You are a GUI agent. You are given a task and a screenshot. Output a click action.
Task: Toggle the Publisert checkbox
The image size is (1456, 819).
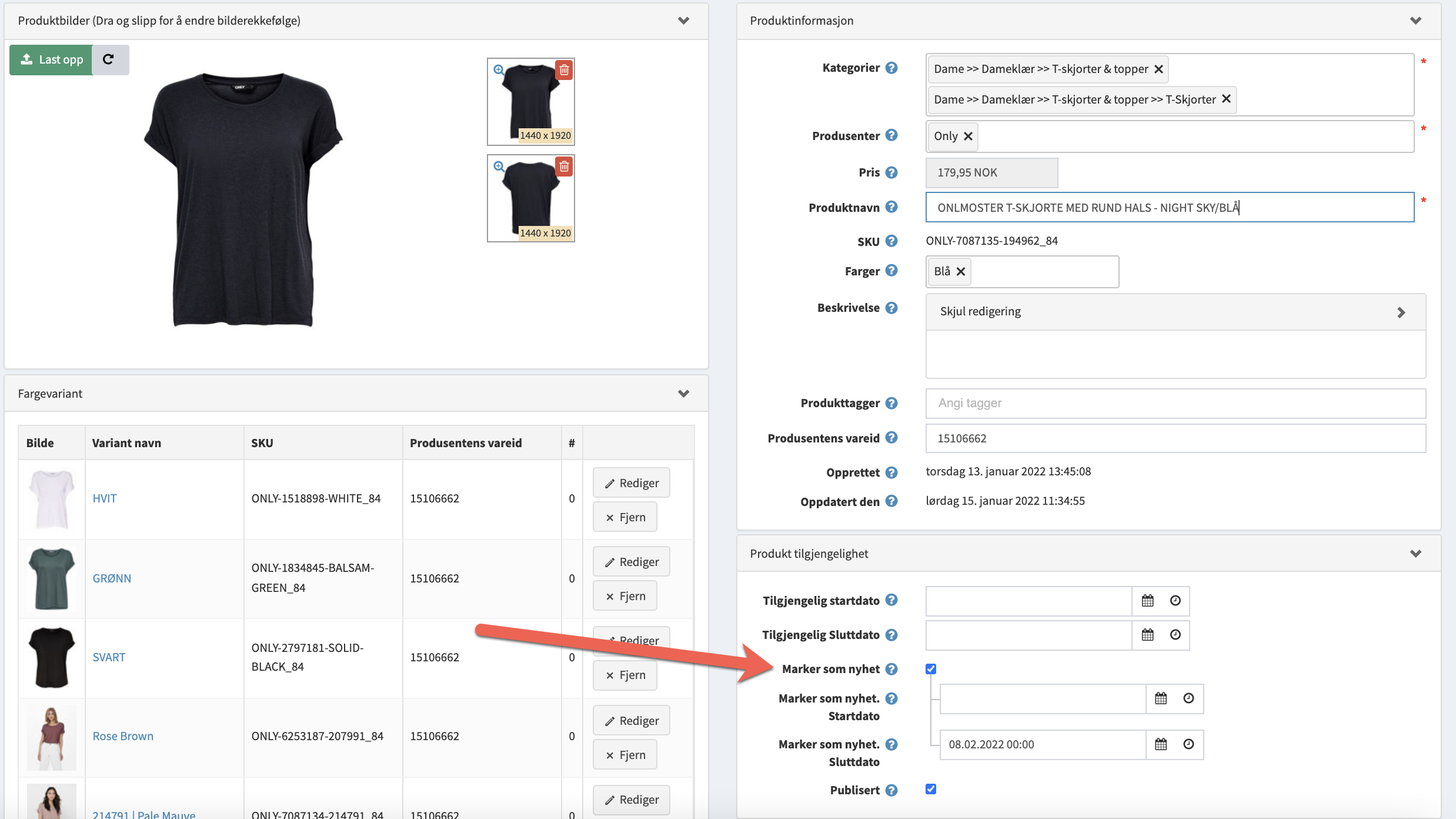pos(931,790)
